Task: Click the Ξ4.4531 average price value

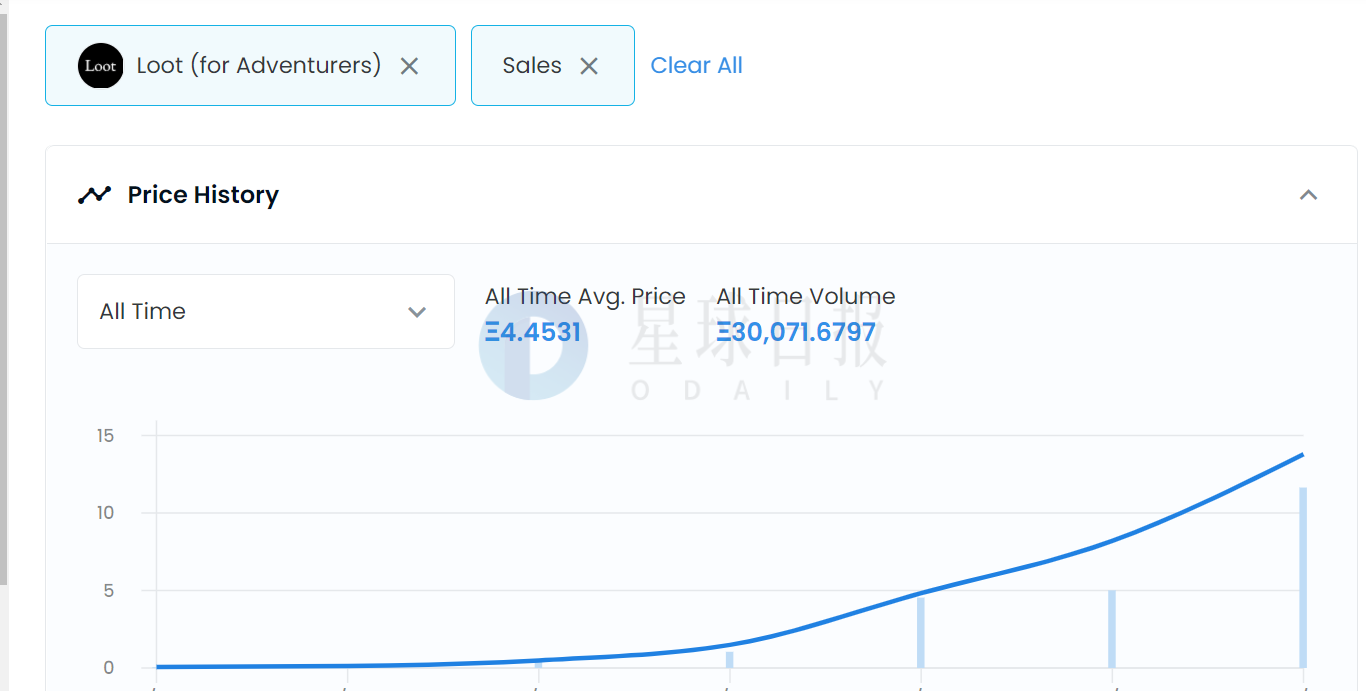Action: (533, 332)
